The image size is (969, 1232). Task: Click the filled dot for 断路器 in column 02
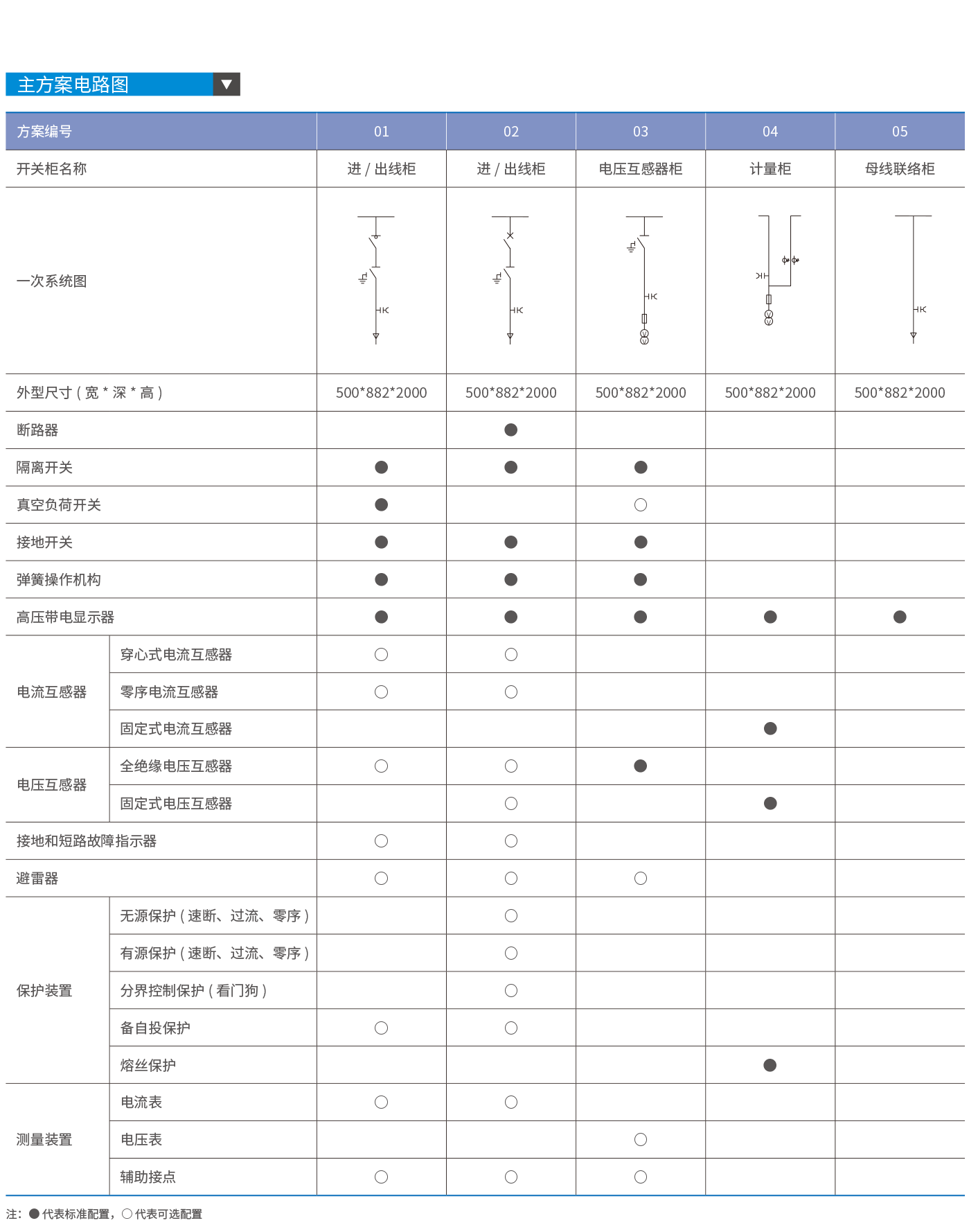click(511, 430)
